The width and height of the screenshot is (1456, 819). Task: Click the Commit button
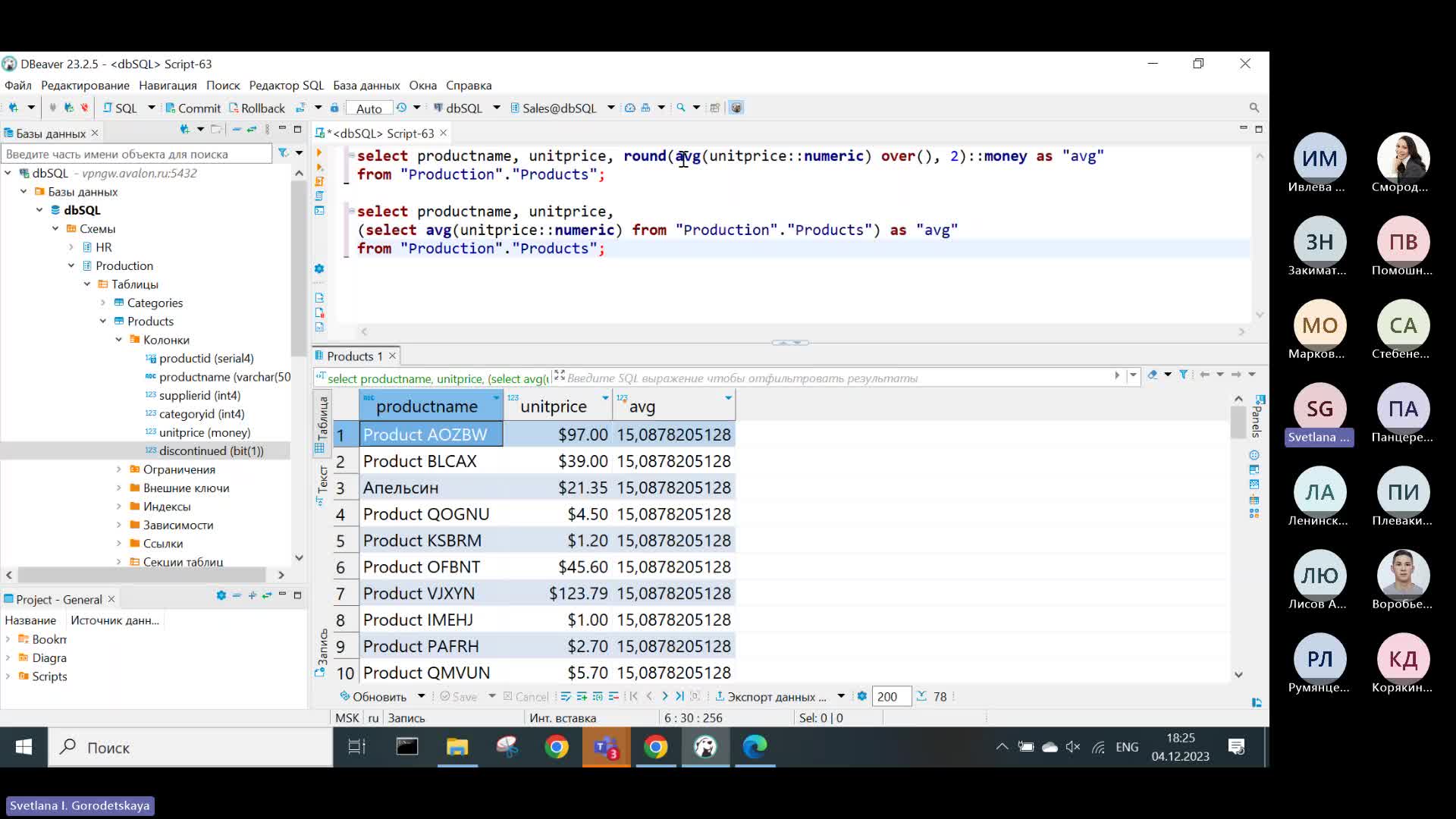193,108
